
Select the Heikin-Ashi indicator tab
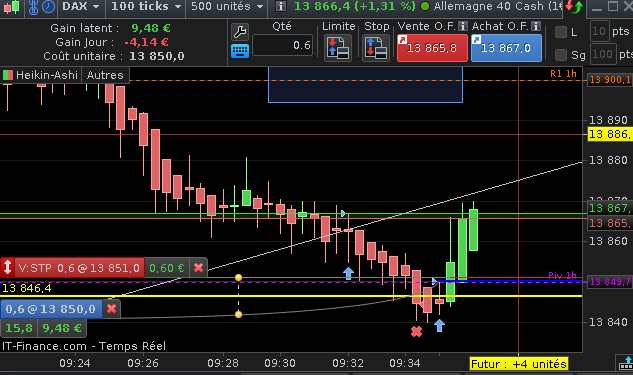[x=41, y=75]
